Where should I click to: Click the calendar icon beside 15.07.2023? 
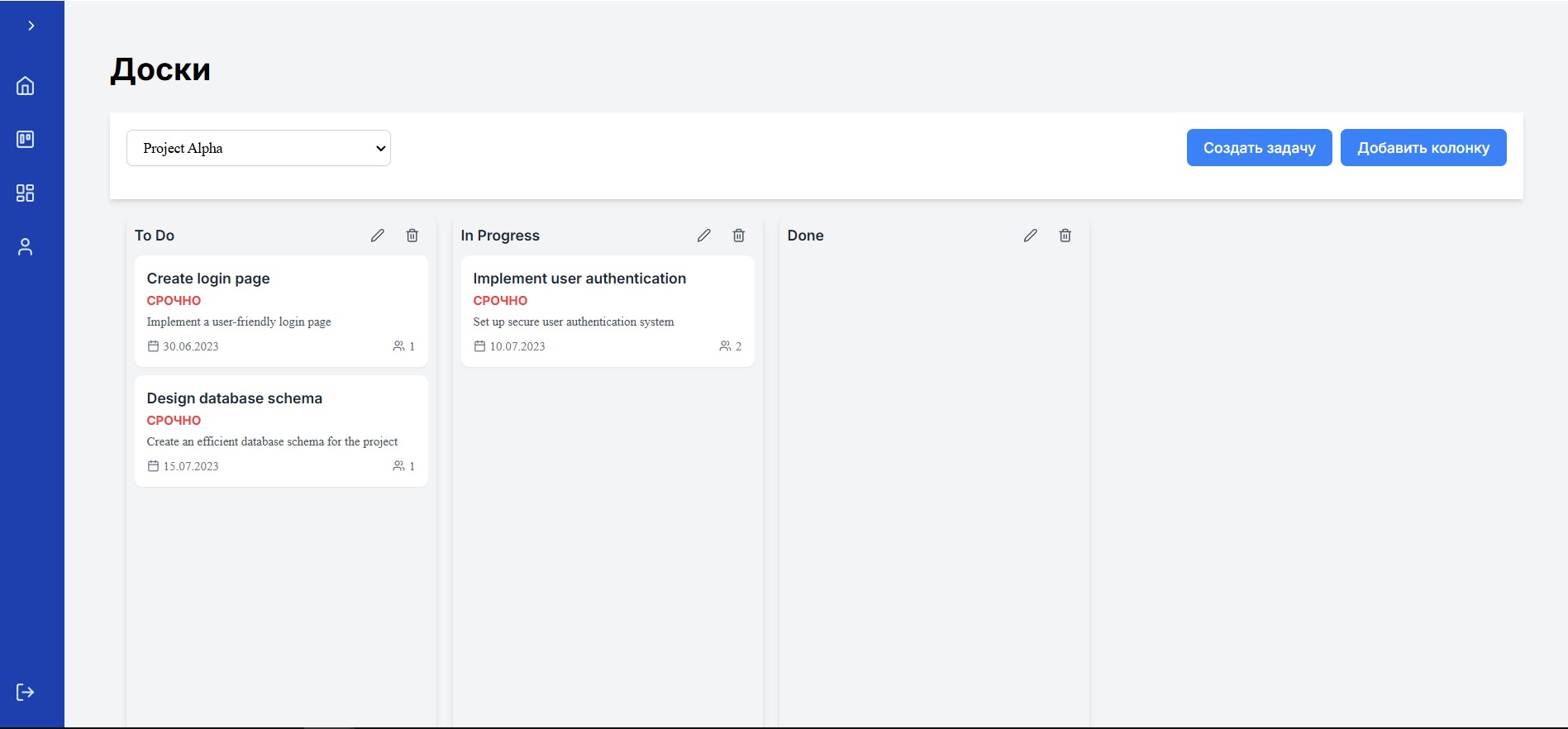coord(153,466)
